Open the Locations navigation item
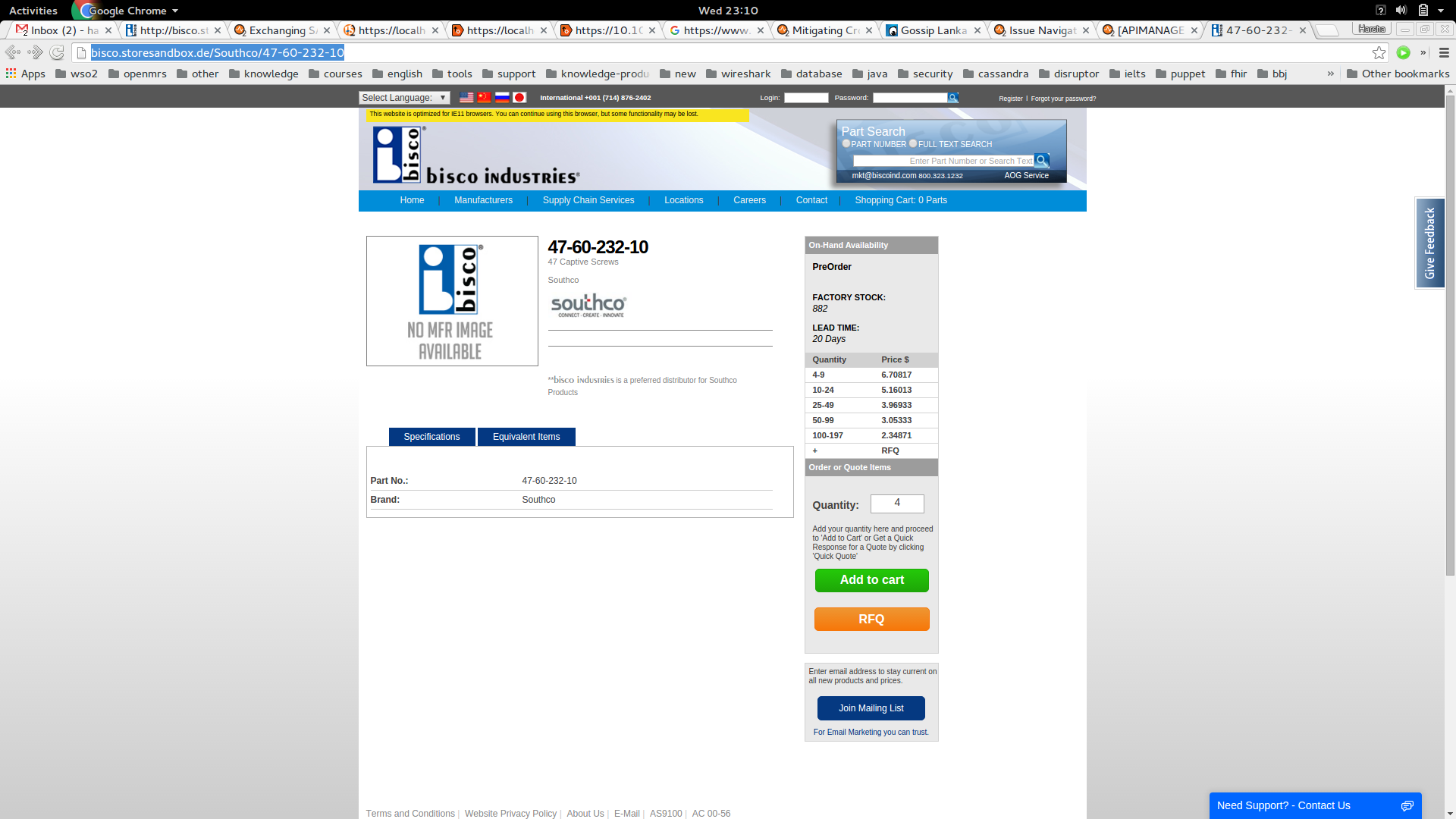Screen dimensions: 1456x819 coord(684,200)
